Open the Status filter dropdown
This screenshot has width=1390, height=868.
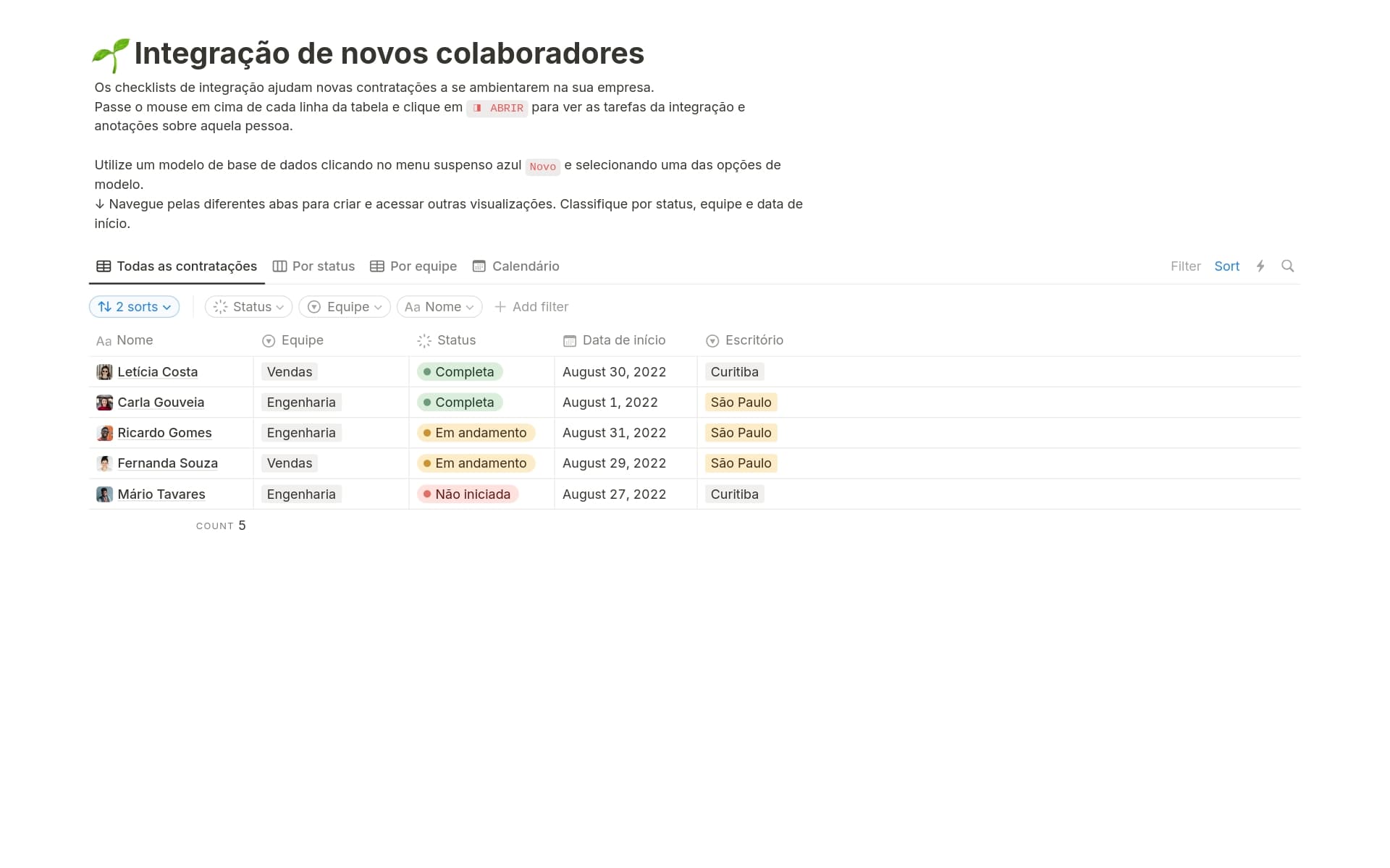248,307
